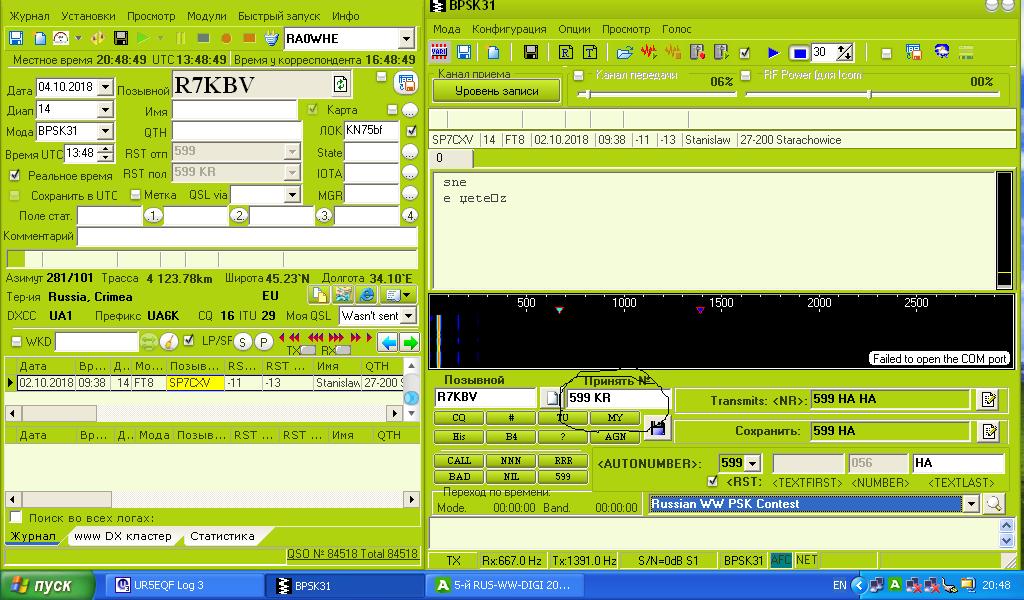This screenshot has width=1024, height=600.
Task: Toggle the WKD checkbox
Action: (16, 342)
